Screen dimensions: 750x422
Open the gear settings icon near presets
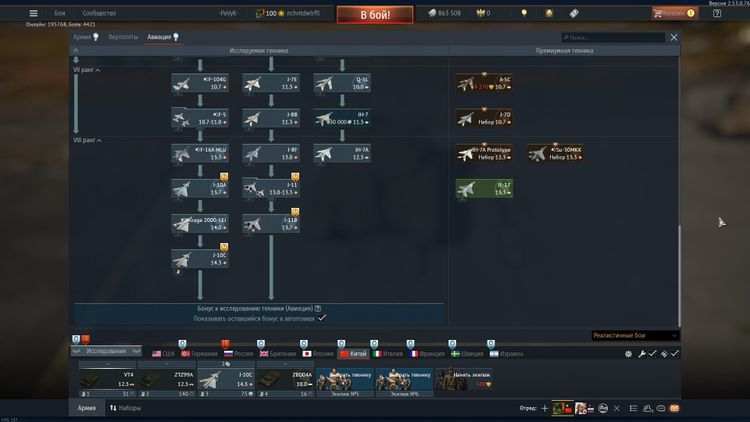click(628, 353)
